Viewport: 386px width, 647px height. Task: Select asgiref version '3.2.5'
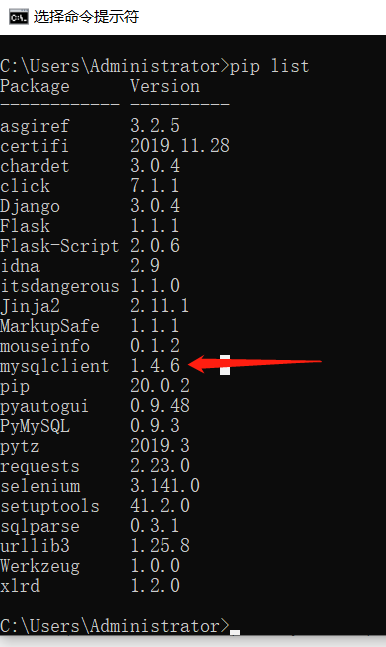click(x=155, y=126)
